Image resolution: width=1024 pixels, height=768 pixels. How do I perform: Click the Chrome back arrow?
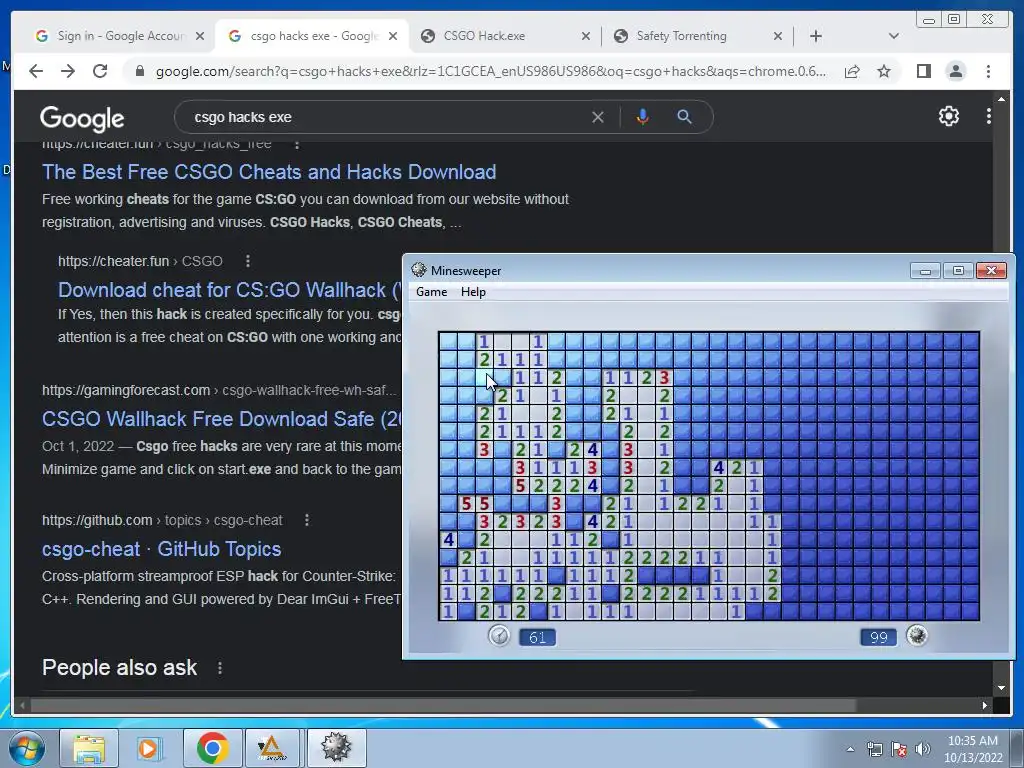coord(36,71)
